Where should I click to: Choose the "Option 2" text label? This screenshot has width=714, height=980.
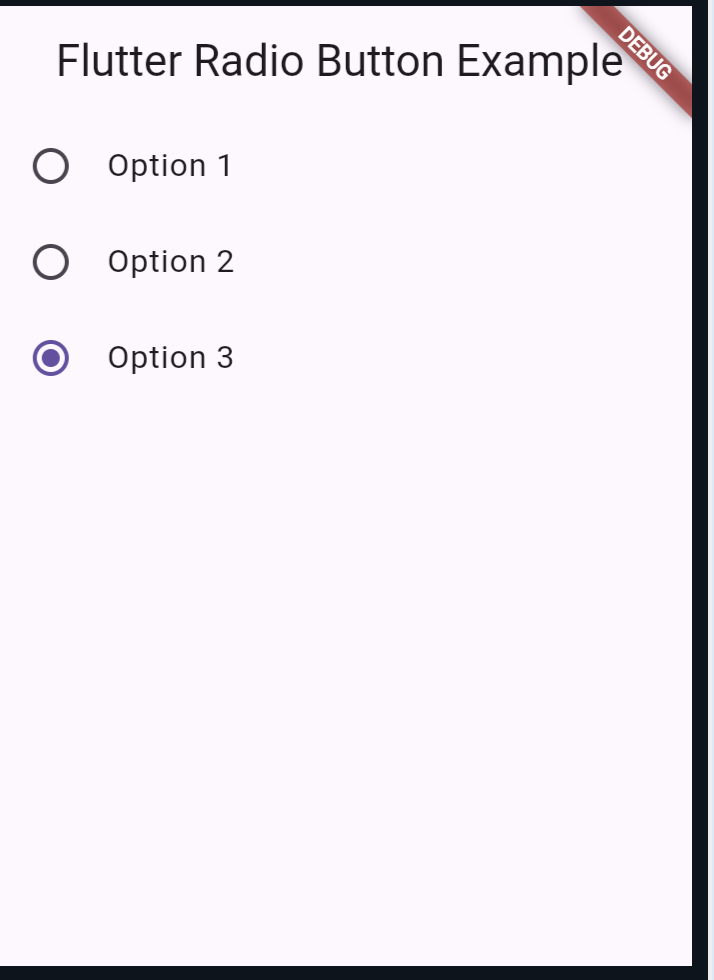point(171,262)
